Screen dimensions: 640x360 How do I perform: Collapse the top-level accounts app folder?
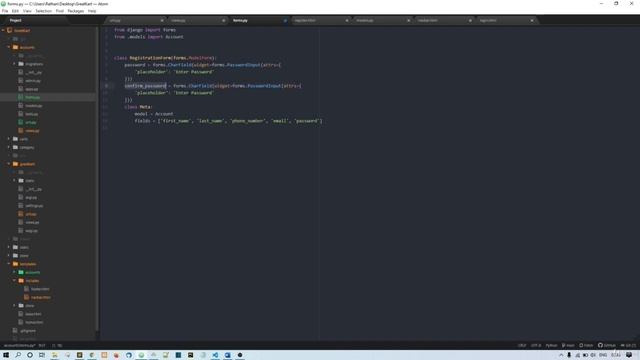pos(9,47)
